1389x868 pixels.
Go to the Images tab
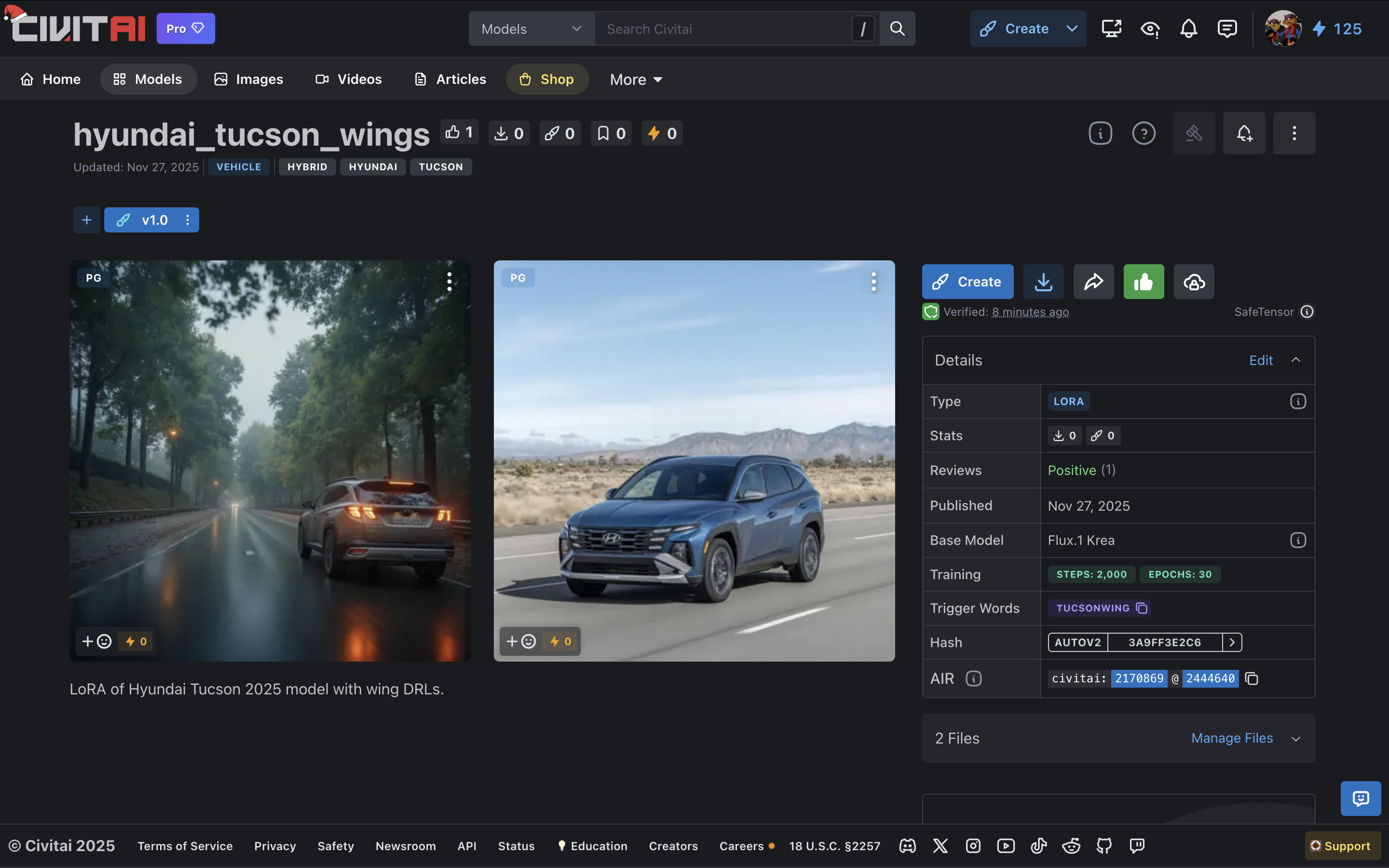coord(248,79)
